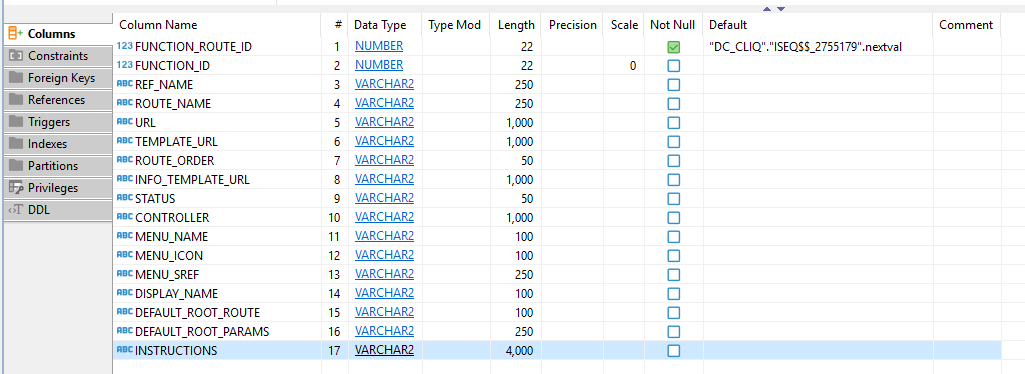This screenshot has height=374, width=1025.
Task: Enable Not Null for TEMPLATE_URL
Action: (x=673, y=142)
